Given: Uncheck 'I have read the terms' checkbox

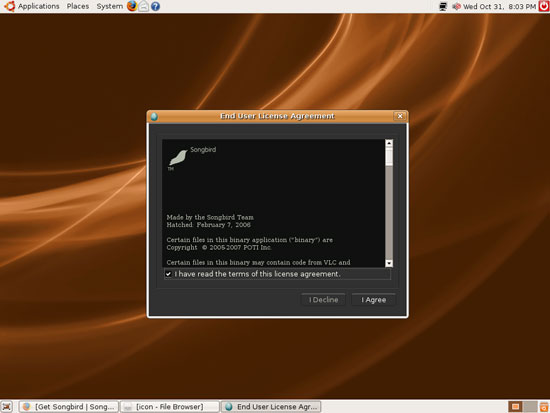Looking at the screenshot, I should 168,274.
